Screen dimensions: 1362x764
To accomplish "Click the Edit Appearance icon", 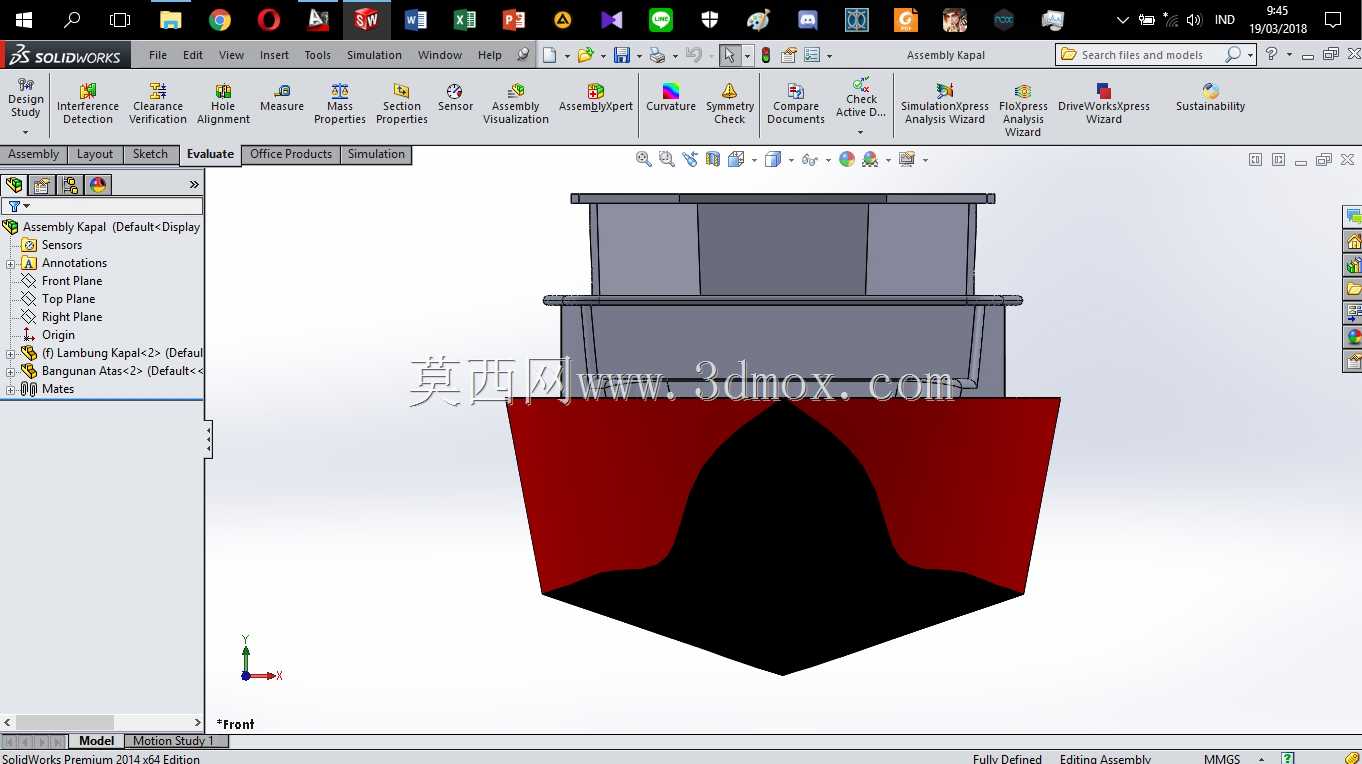I will tap(847, 159).
